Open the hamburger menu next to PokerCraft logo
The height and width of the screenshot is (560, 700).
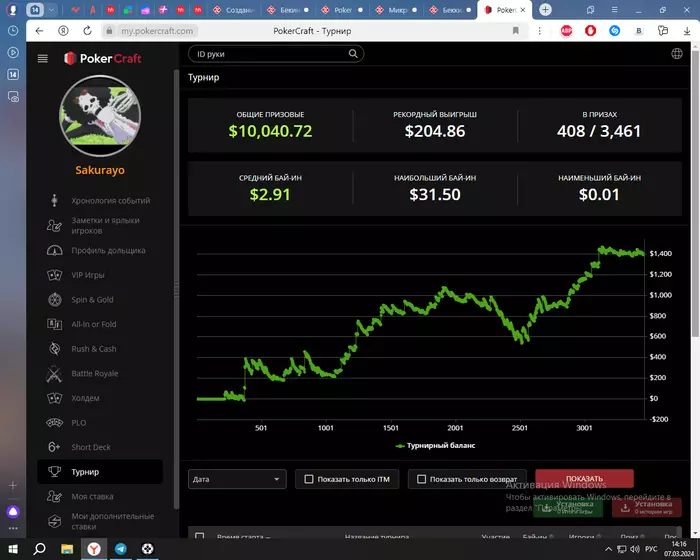42,59
